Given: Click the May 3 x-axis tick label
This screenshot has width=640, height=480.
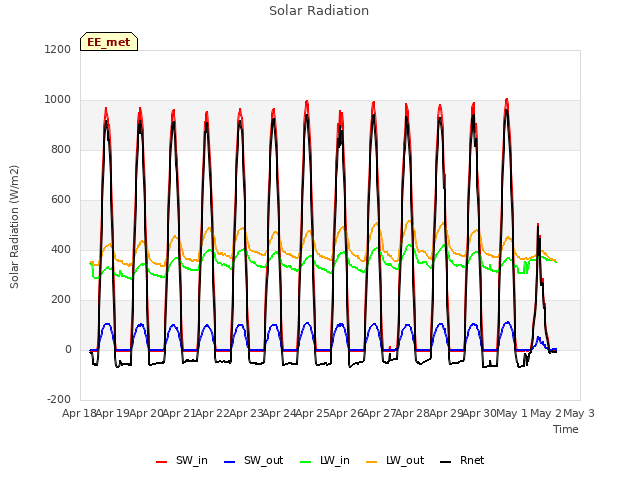Looking at the screenshot, I should coord(579,413).
